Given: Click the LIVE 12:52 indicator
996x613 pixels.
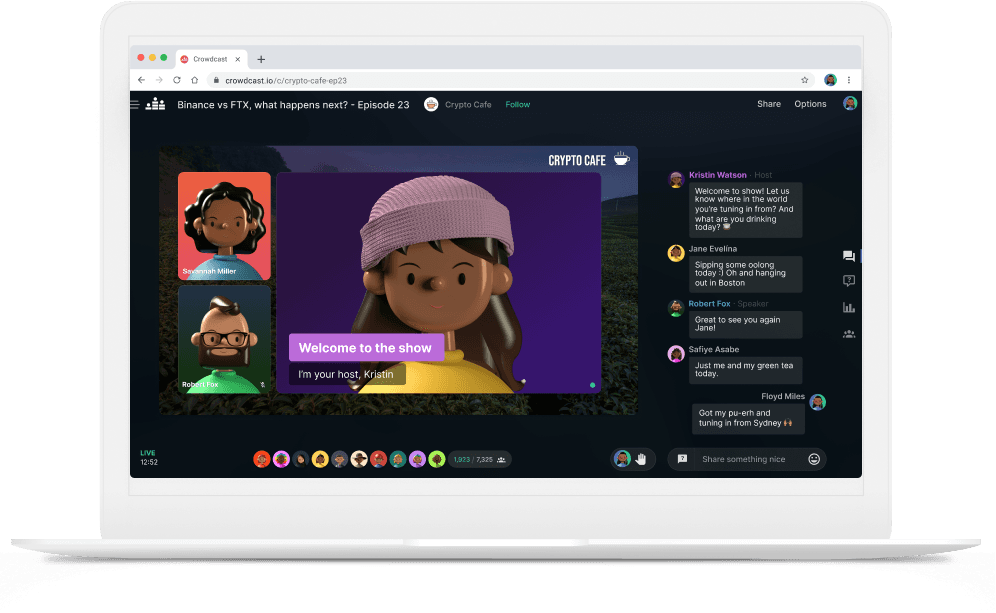Looking at the screenshot, I should [149, 457].
